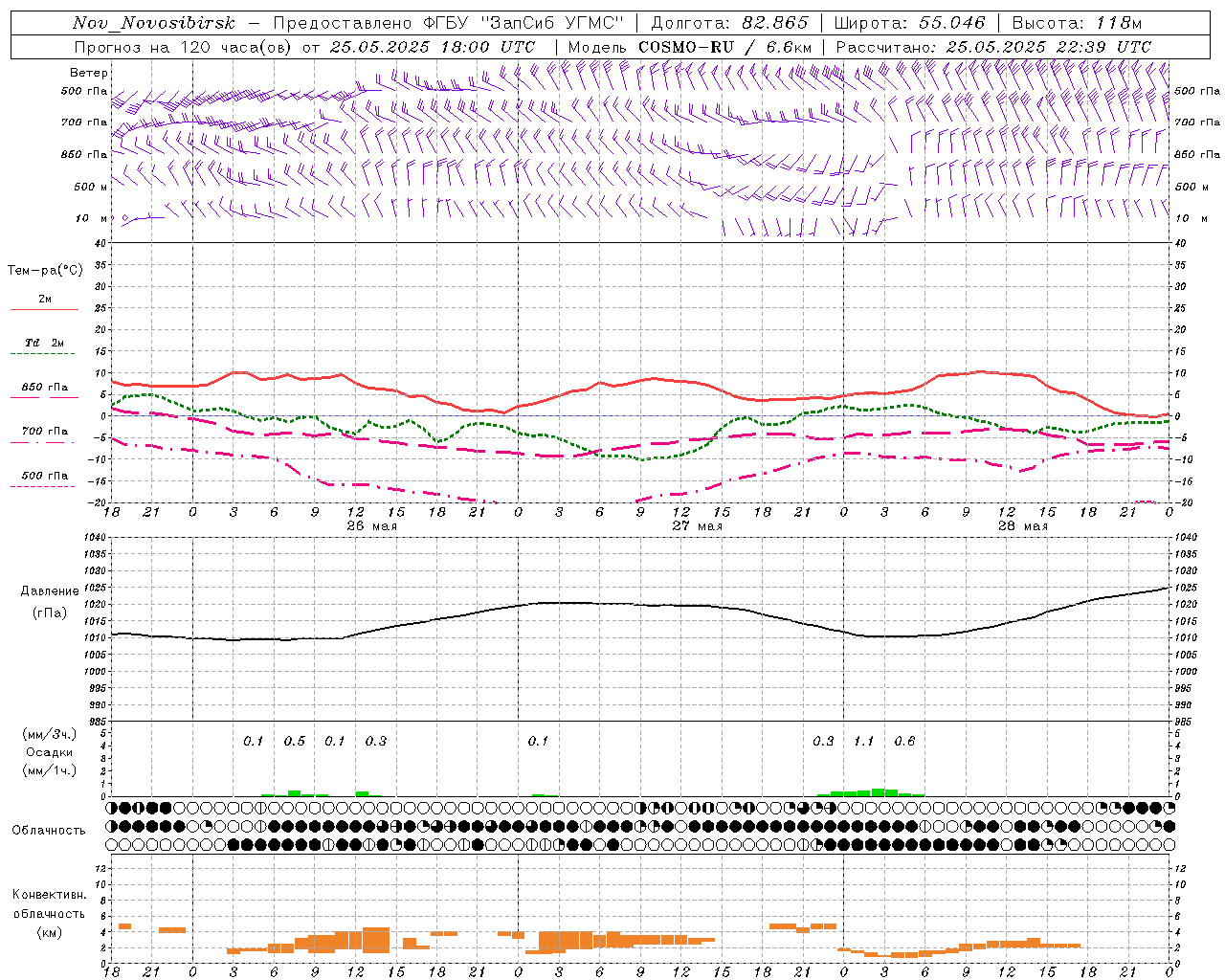The width and height of the screenshot is (1225, 980).
Task: Click the Прогноз на 120 часа(ов) text
Action: coord(185,47)
